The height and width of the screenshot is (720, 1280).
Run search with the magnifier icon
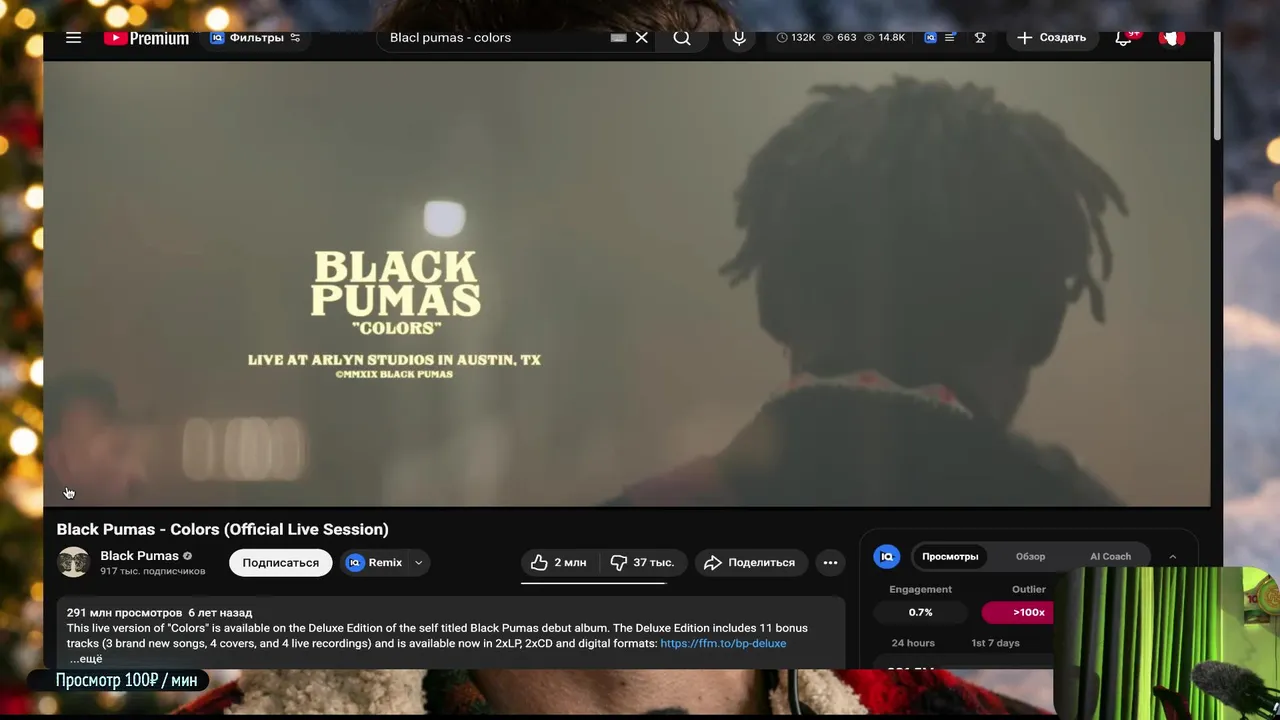click(682, 38)
